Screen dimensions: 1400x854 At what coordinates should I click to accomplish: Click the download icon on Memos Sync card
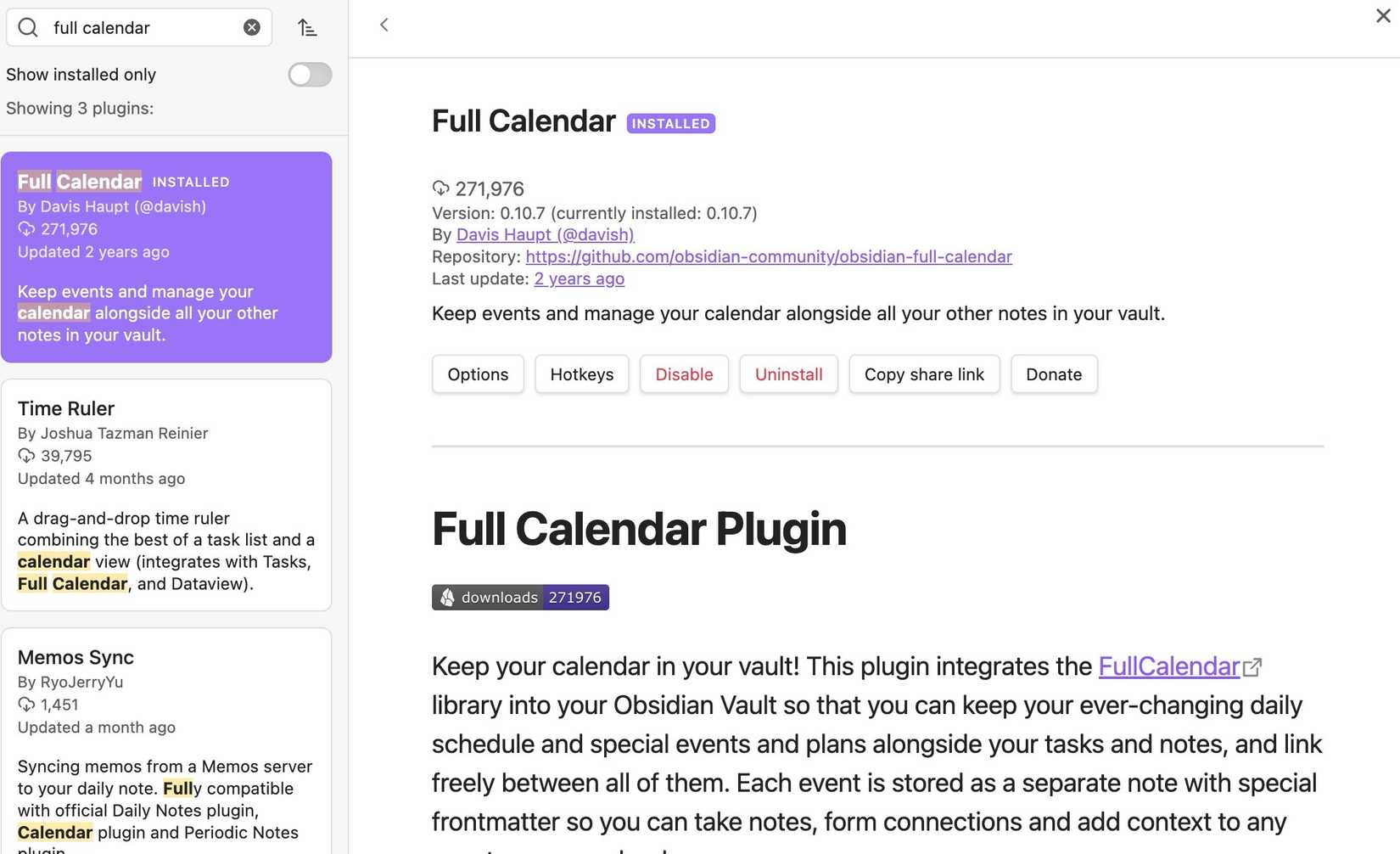tap(25, 705)
